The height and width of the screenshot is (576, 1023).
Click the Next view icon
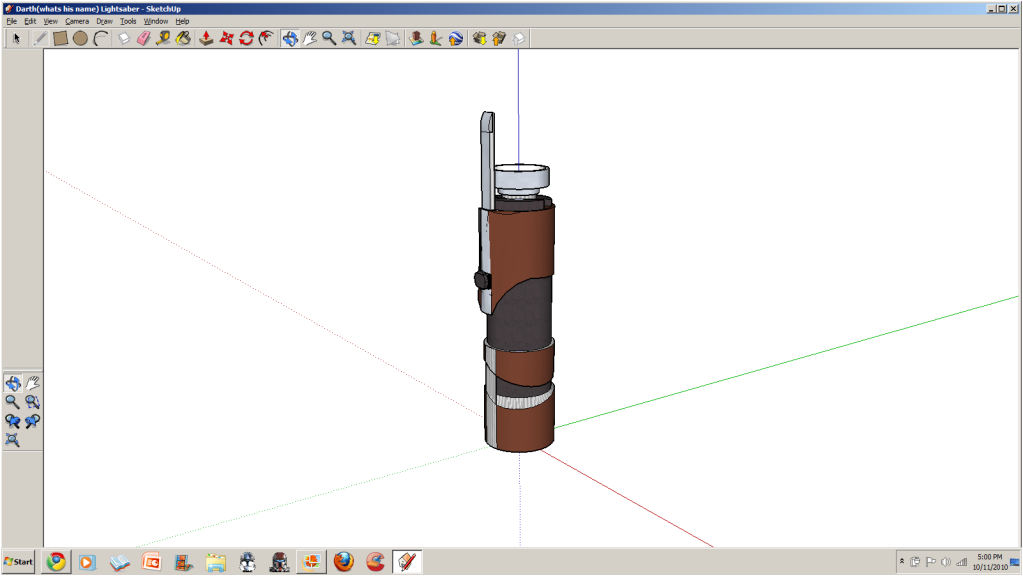pyautogui.click(x=32, y=421)
